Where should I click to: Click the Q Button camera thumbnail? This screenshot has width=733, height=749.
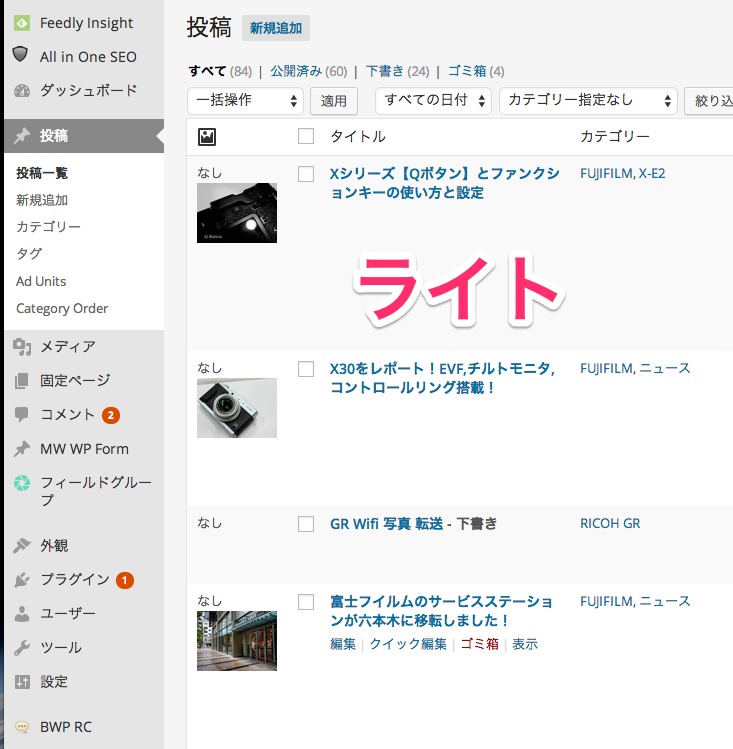(237, 213)
